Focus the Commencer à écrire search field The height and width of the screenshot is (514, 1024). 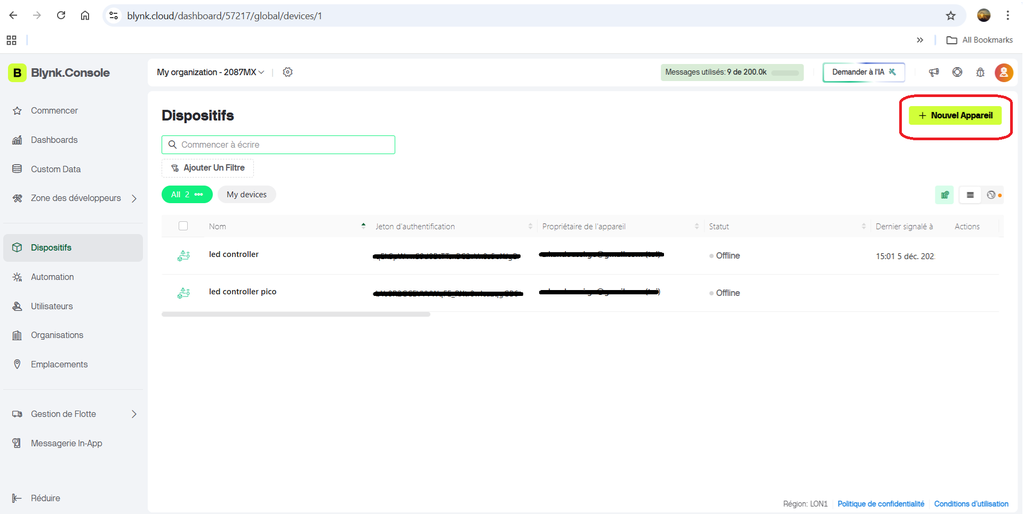[x=278, y=144]
